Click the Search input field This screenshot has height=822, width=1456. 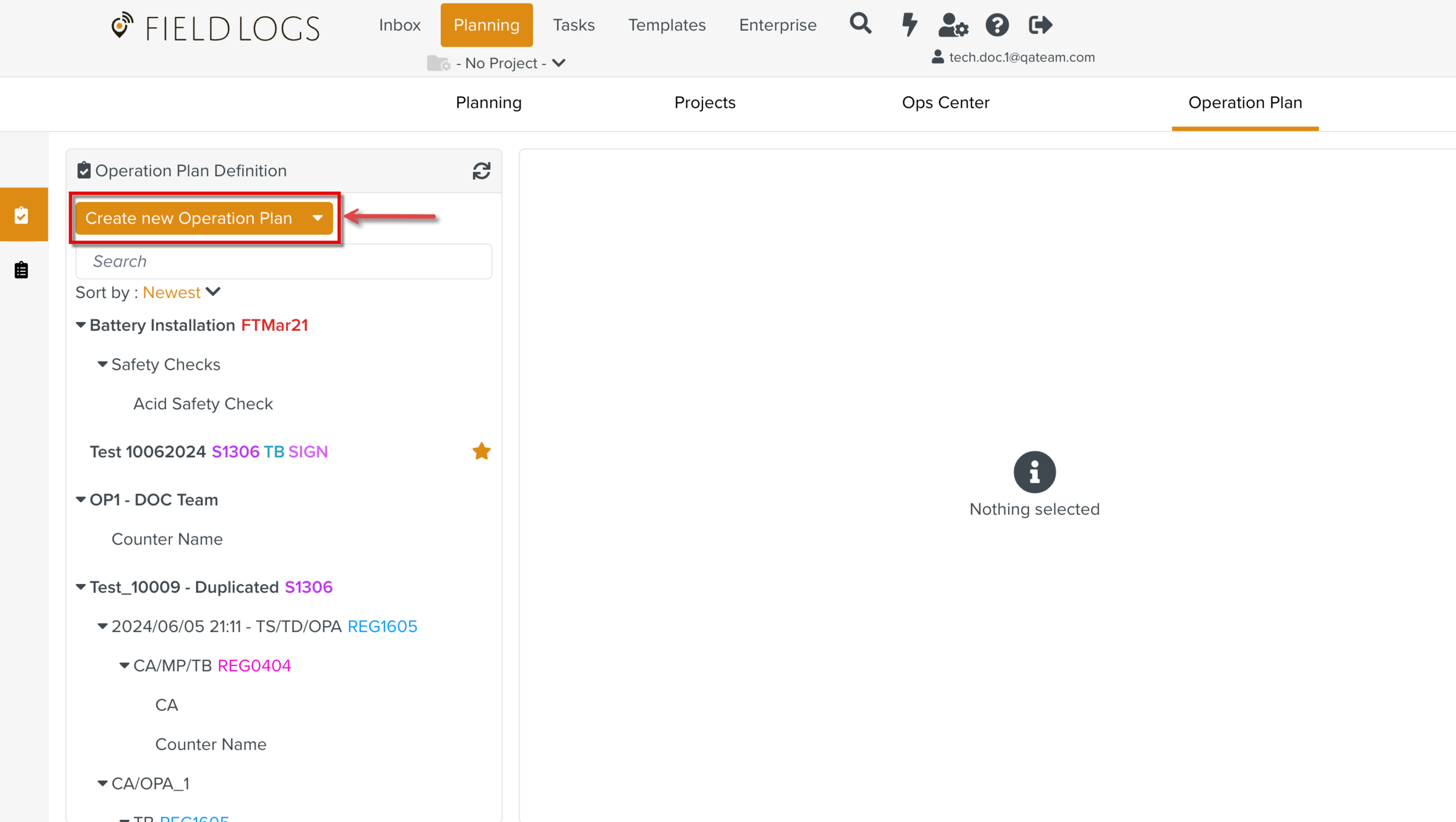click(284, 261)
